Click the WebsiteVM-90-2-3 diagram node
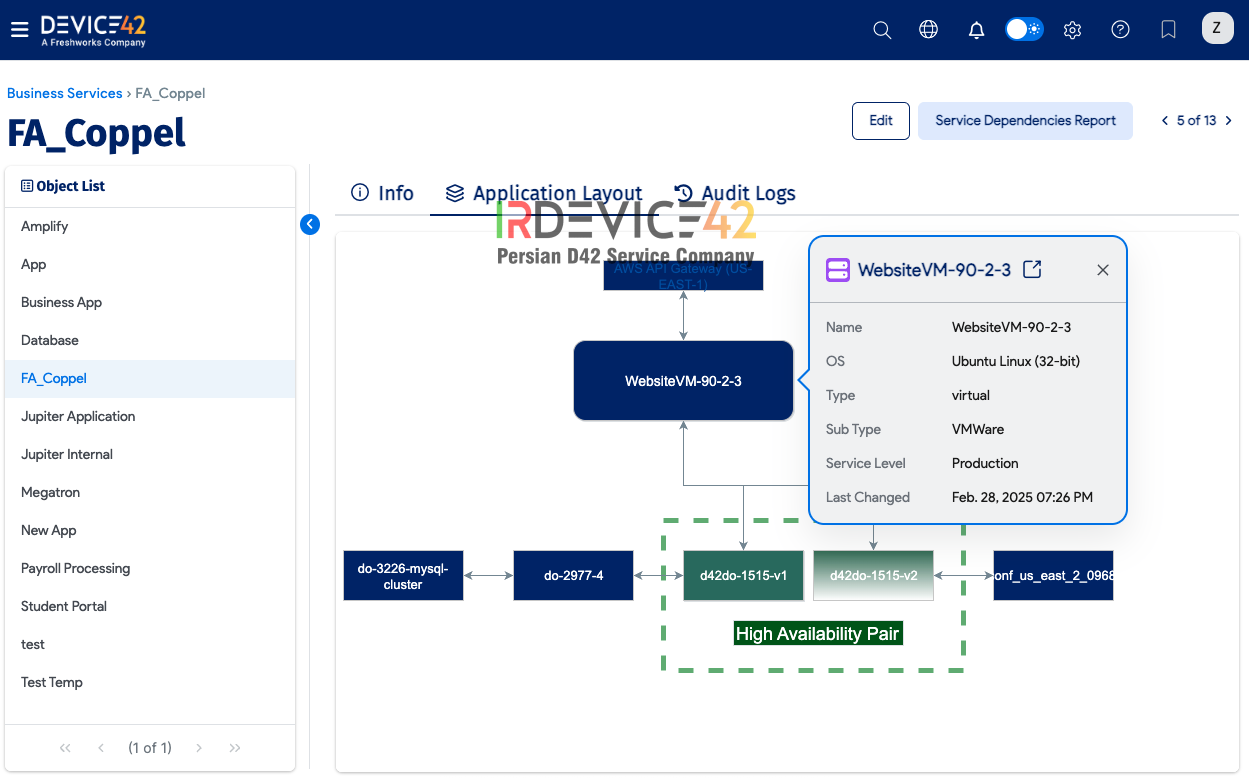Image resolution: width=1249 pixels, height=778 pixels. tap(683, 381)
